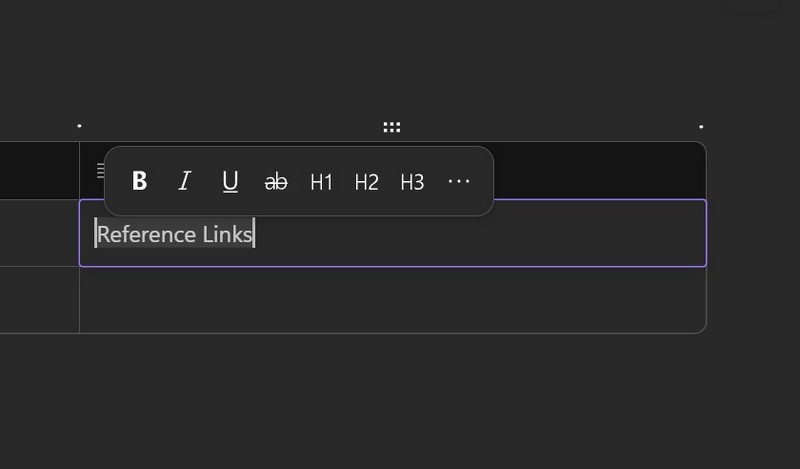Click the six-dot table drag handle
The height and width of the screenshot is (469, 800).
tap(392, 127)
